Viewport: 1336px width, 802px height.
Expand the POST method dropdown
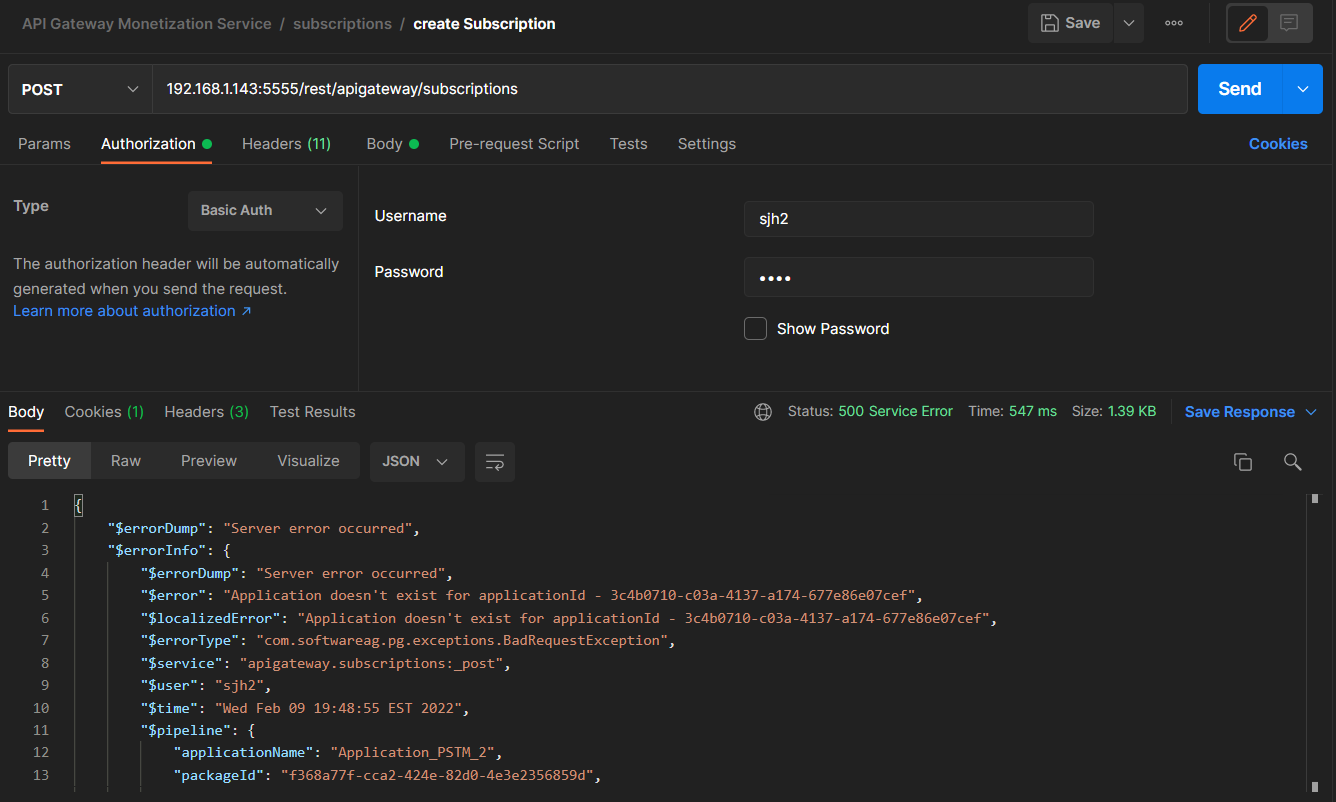click(80, 89)
